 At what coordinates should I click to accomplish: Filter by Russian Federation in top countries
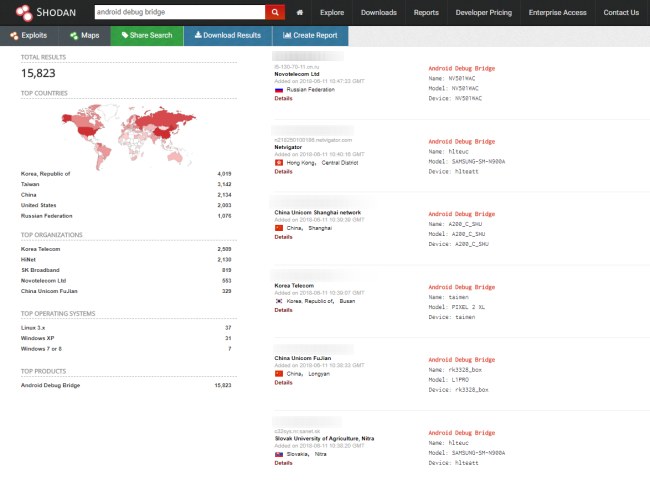pos(46,216)
